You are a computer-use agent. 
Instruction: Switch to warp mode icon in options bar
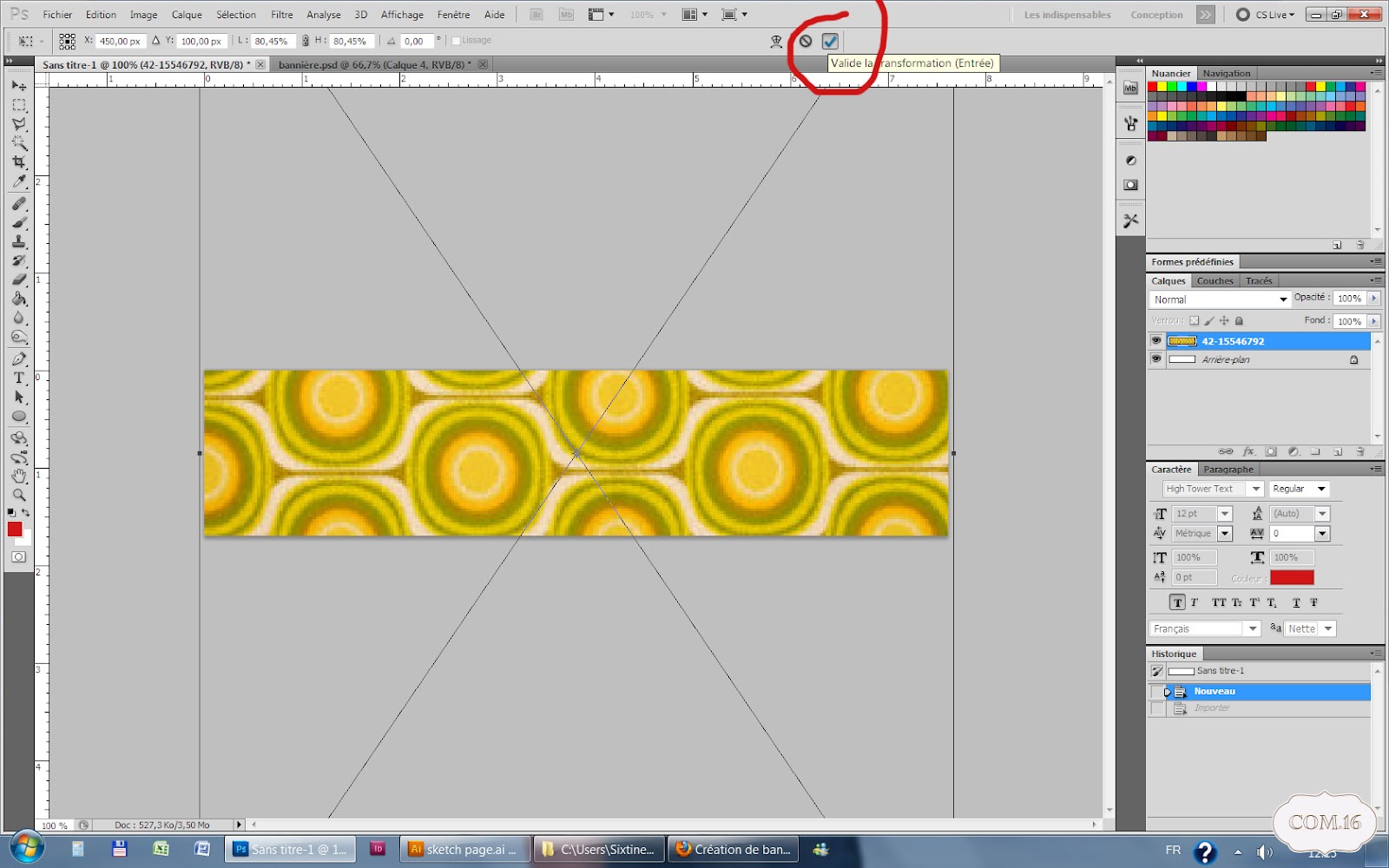(x=776, y=41)
